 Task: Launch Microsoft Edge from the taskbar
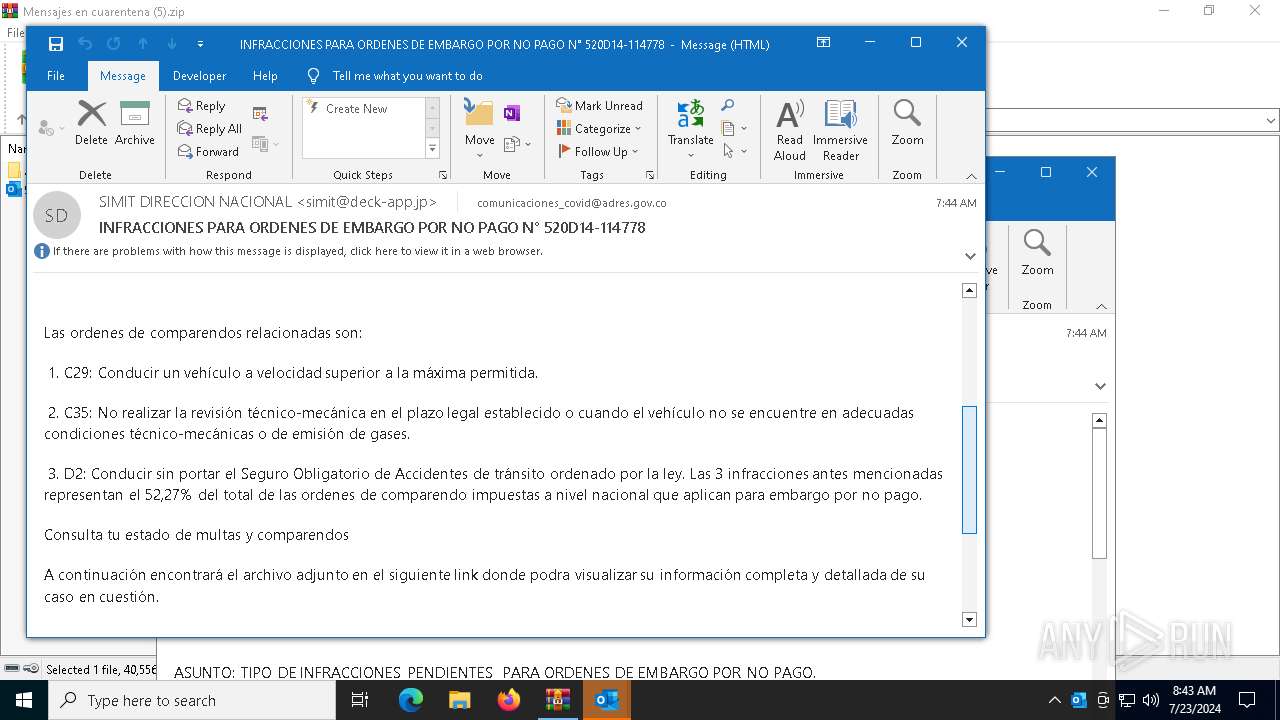411,700
